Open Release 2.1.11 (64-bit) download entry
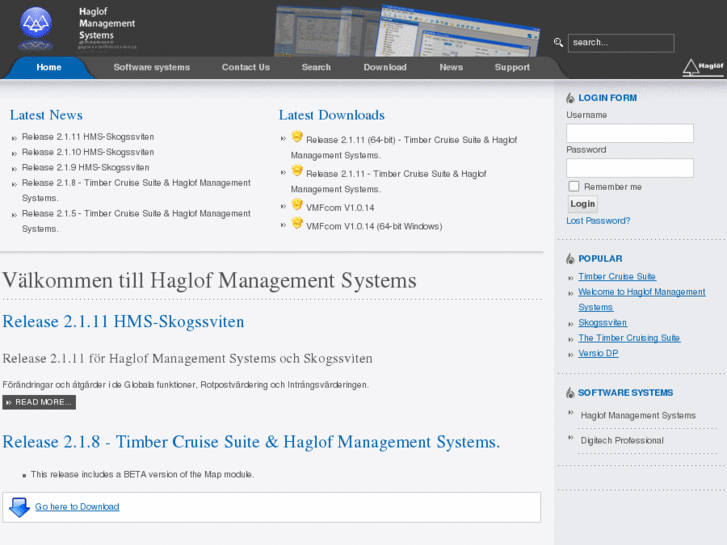This screenshot has height=545, width=727. [x=404, y=147]
